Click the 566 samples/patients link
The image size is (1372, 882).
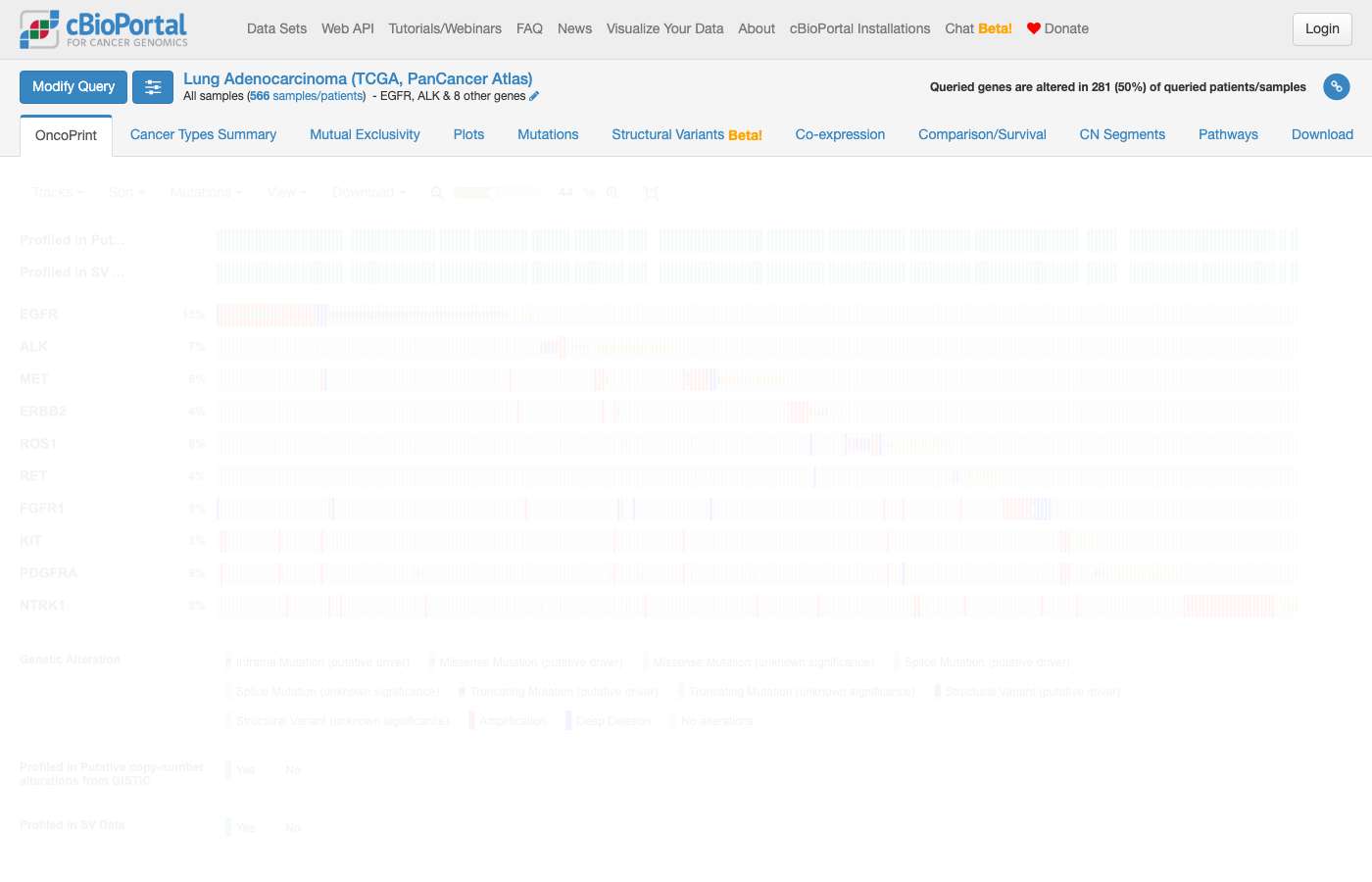(x=308, y=96)
